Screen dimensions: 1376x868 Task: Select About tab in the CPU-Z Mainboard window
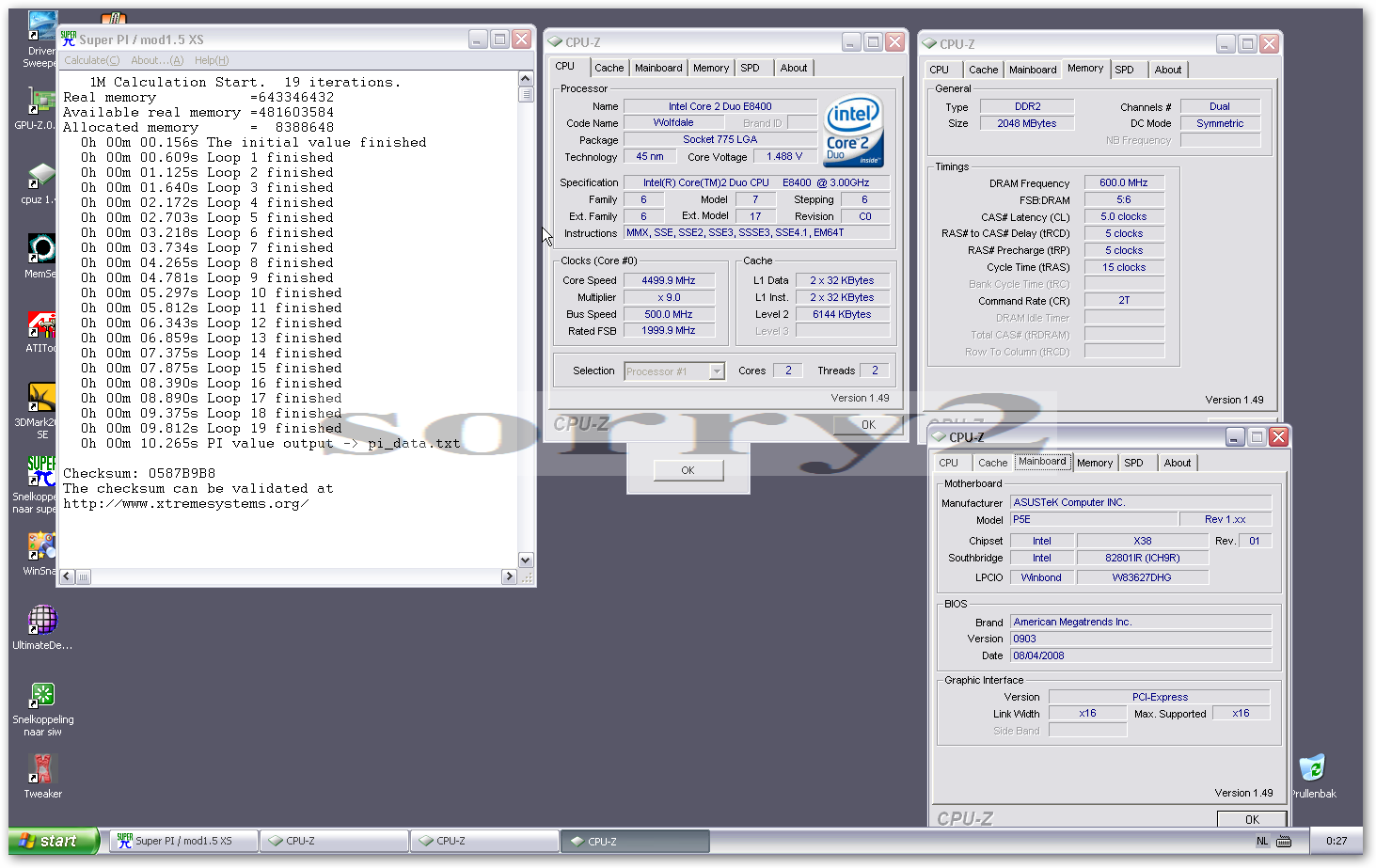tap(1177, 463)
